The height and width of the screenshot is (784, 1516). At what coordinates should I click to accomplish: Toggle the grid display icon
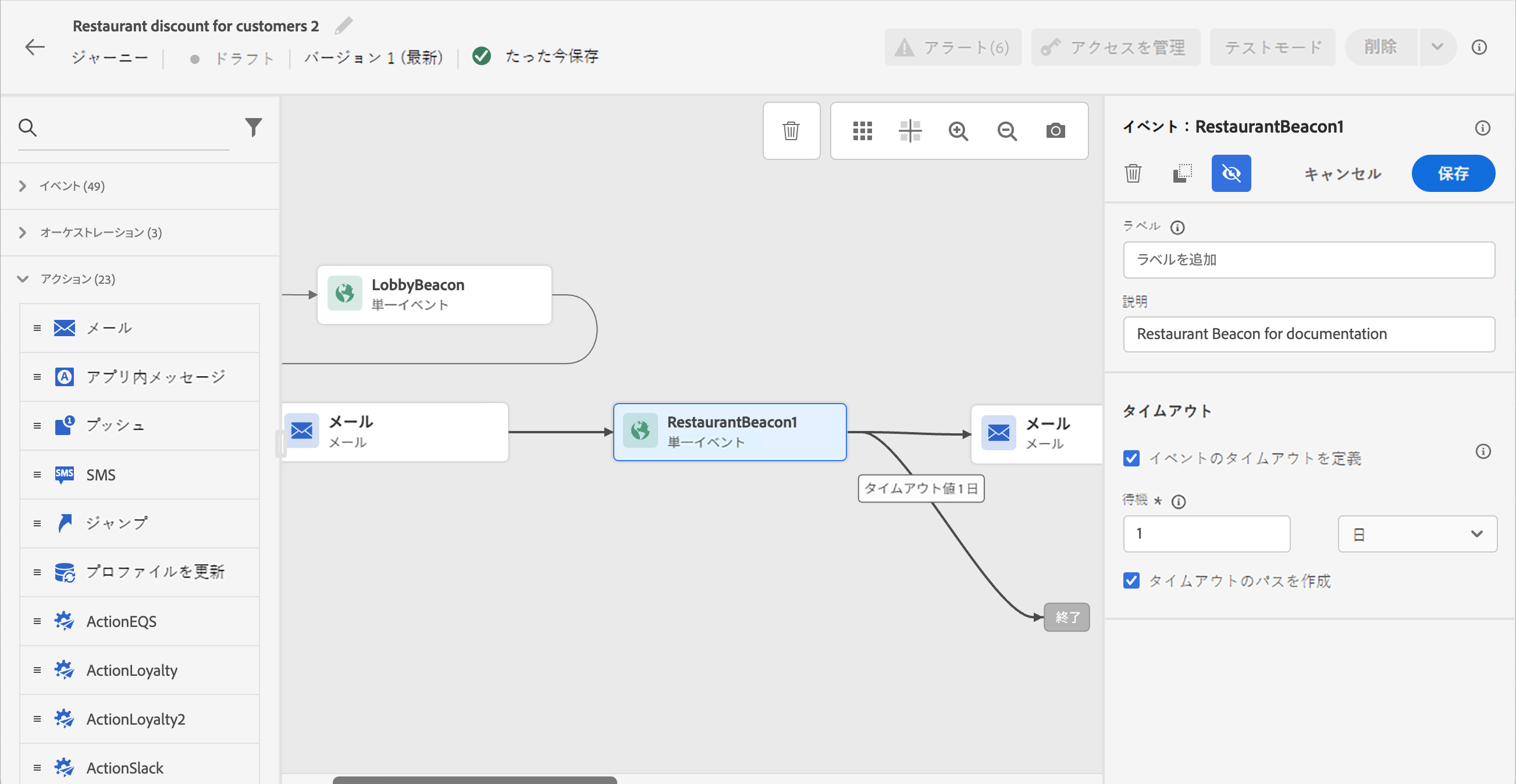pos(862,131)
